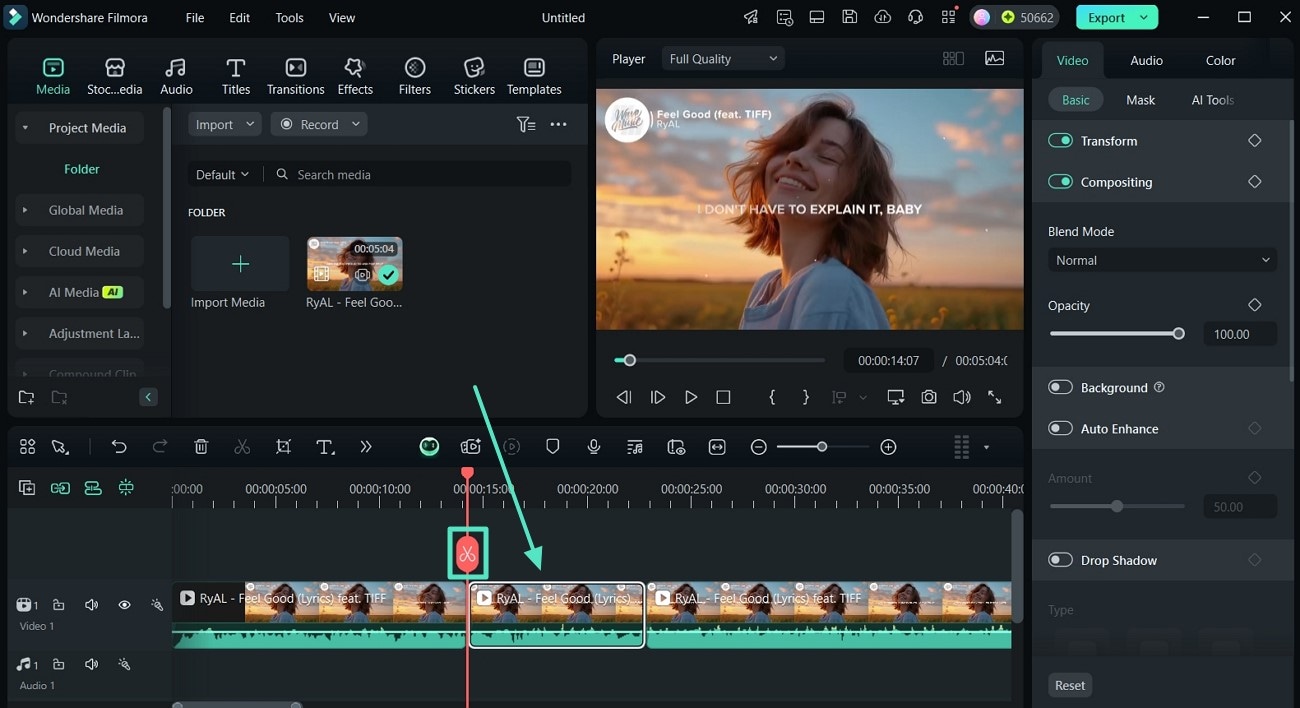This screenshot has height=708, width=1300.
Task: Click the Reset button
Action: click(1069, 685)
